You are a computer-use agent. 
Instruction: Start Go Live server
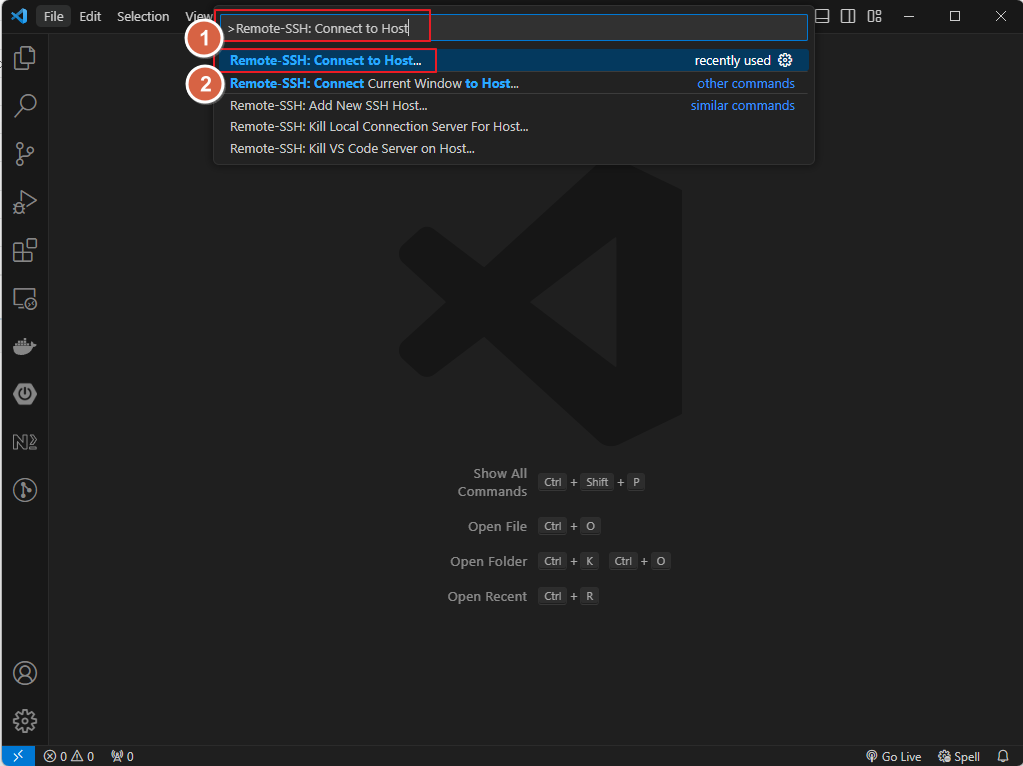(x=893, y=756)
